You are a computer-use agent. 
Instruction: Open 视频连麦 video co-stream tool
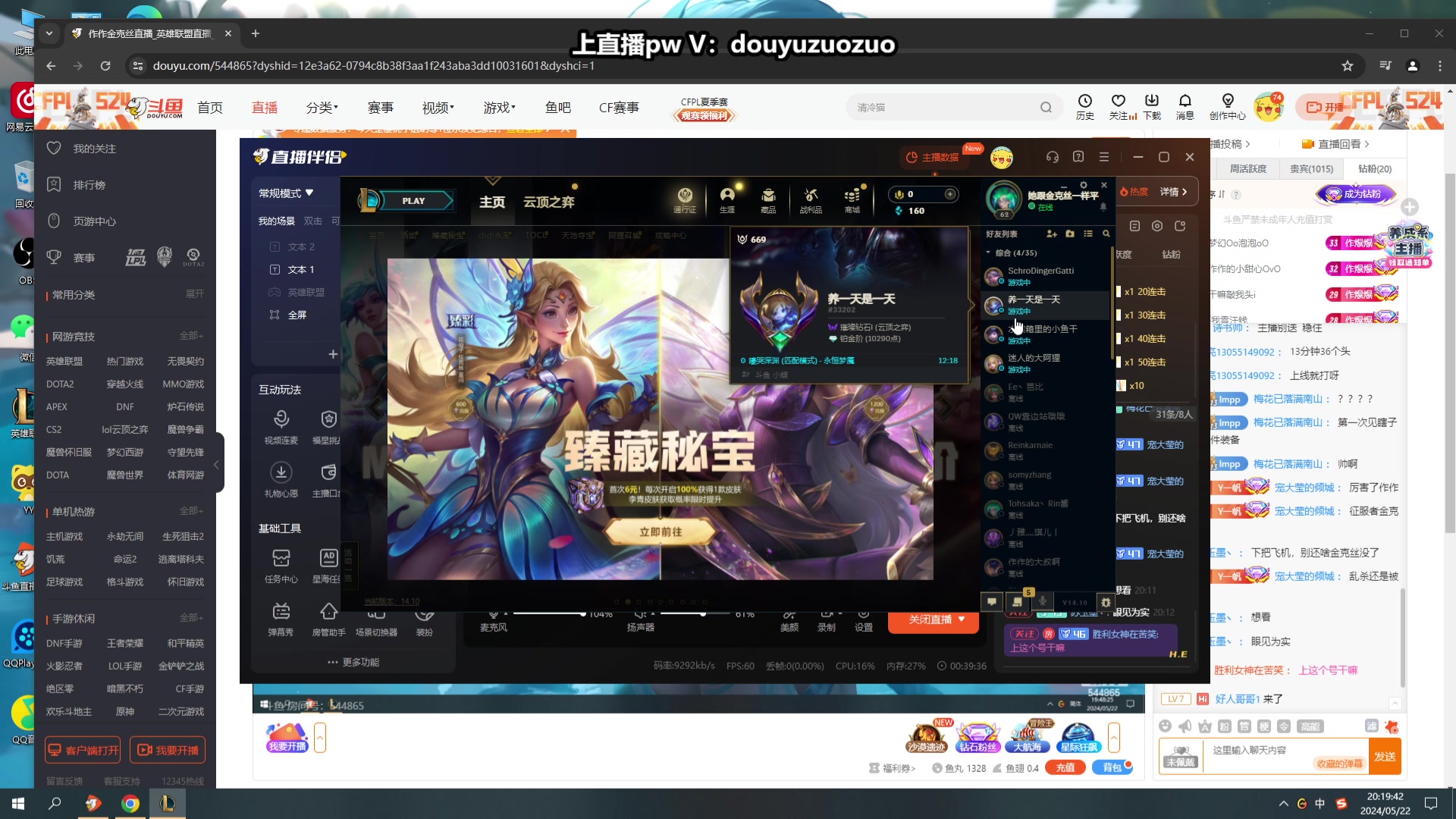click(x=281, y=427)
